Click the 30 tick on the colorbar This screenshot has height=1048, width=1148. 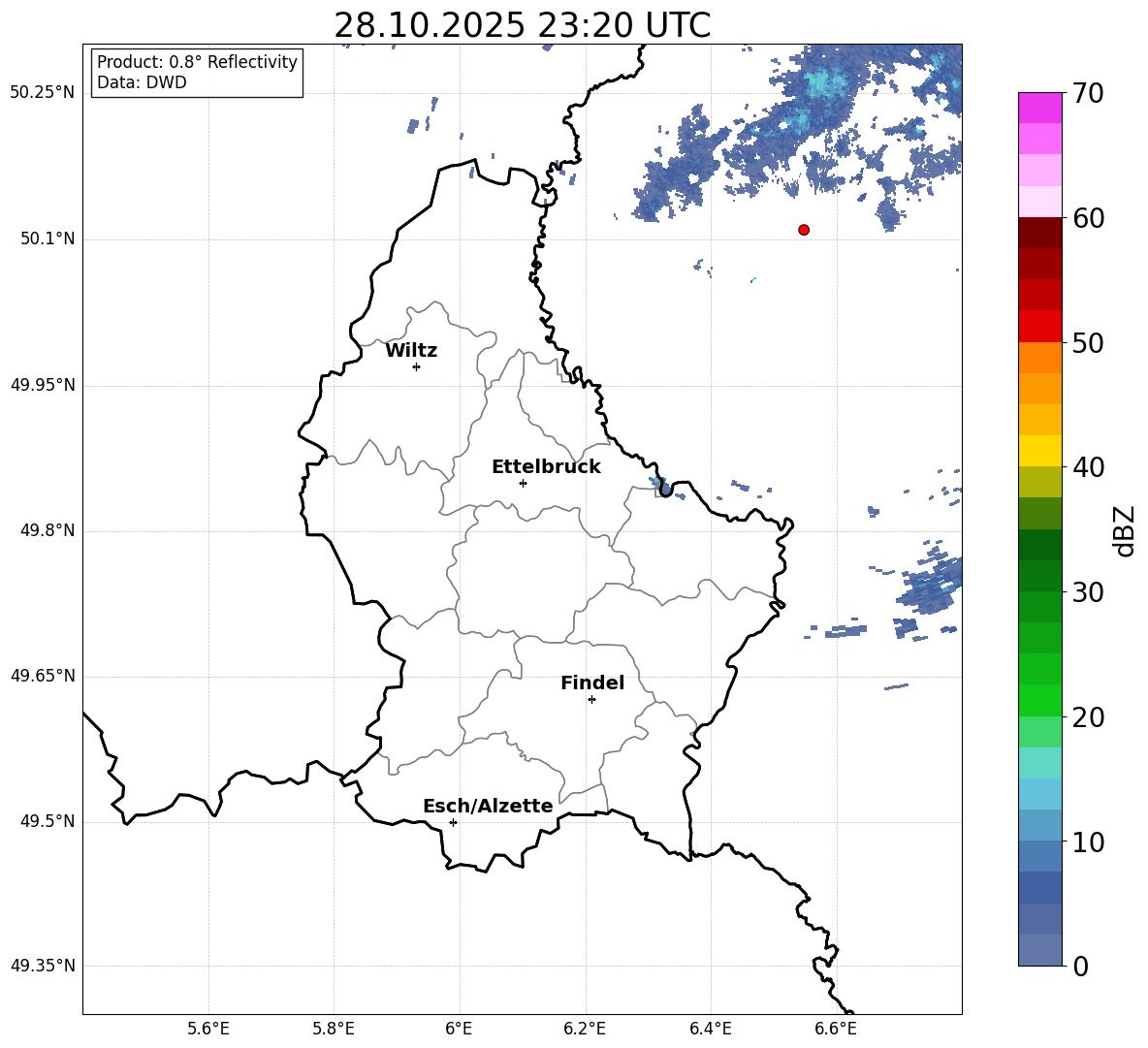[x=1087, y=592]
